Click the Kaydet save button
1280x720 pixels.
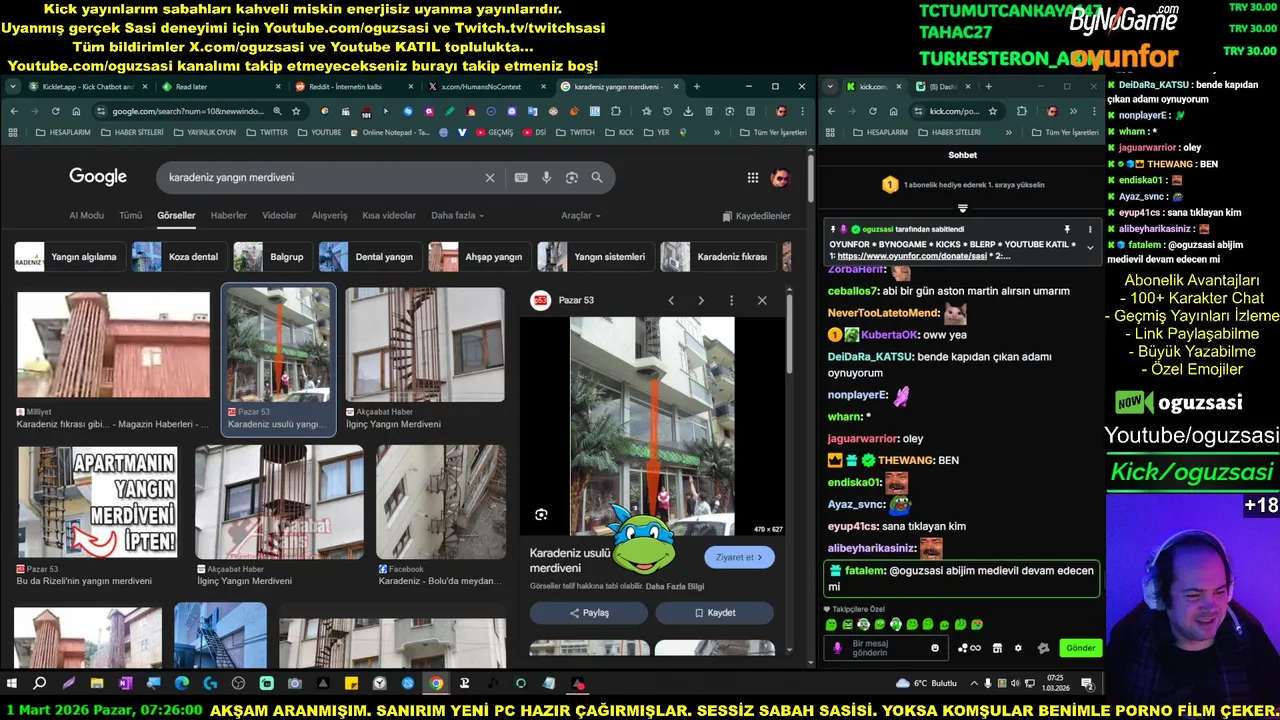714,613
